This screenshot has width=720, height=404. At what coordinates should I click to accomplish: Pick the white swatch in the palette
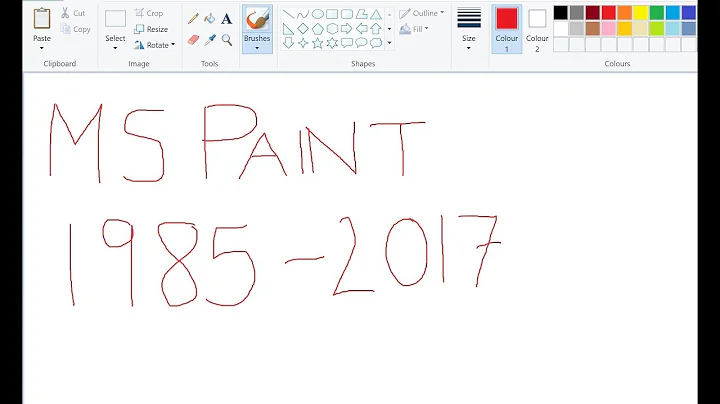coord(561,29)
